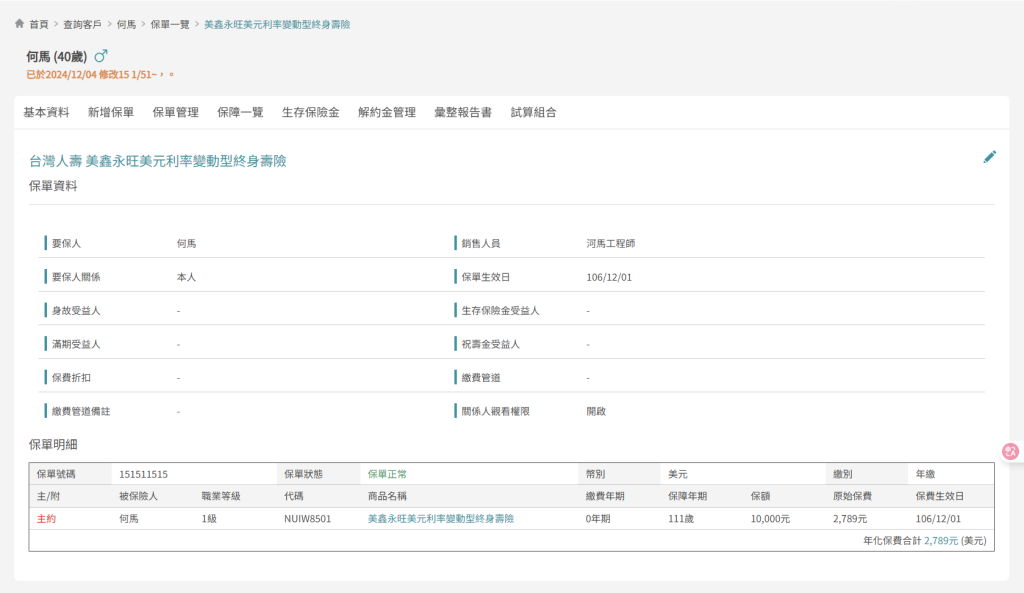The image size is (1024, 593).
Task: Open the 解約金管理 tab
Action: [386, 113]
